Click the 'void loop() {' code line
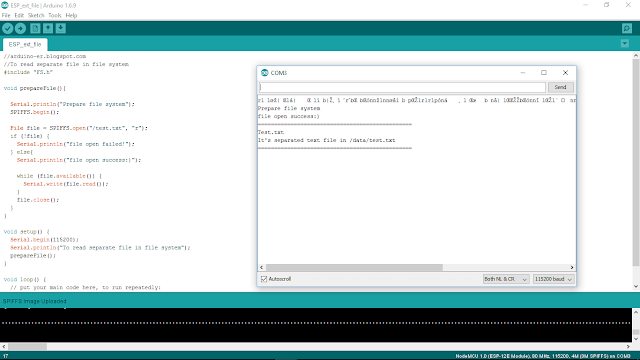Screen dimensions: 640x360 [x=25, y=280]
